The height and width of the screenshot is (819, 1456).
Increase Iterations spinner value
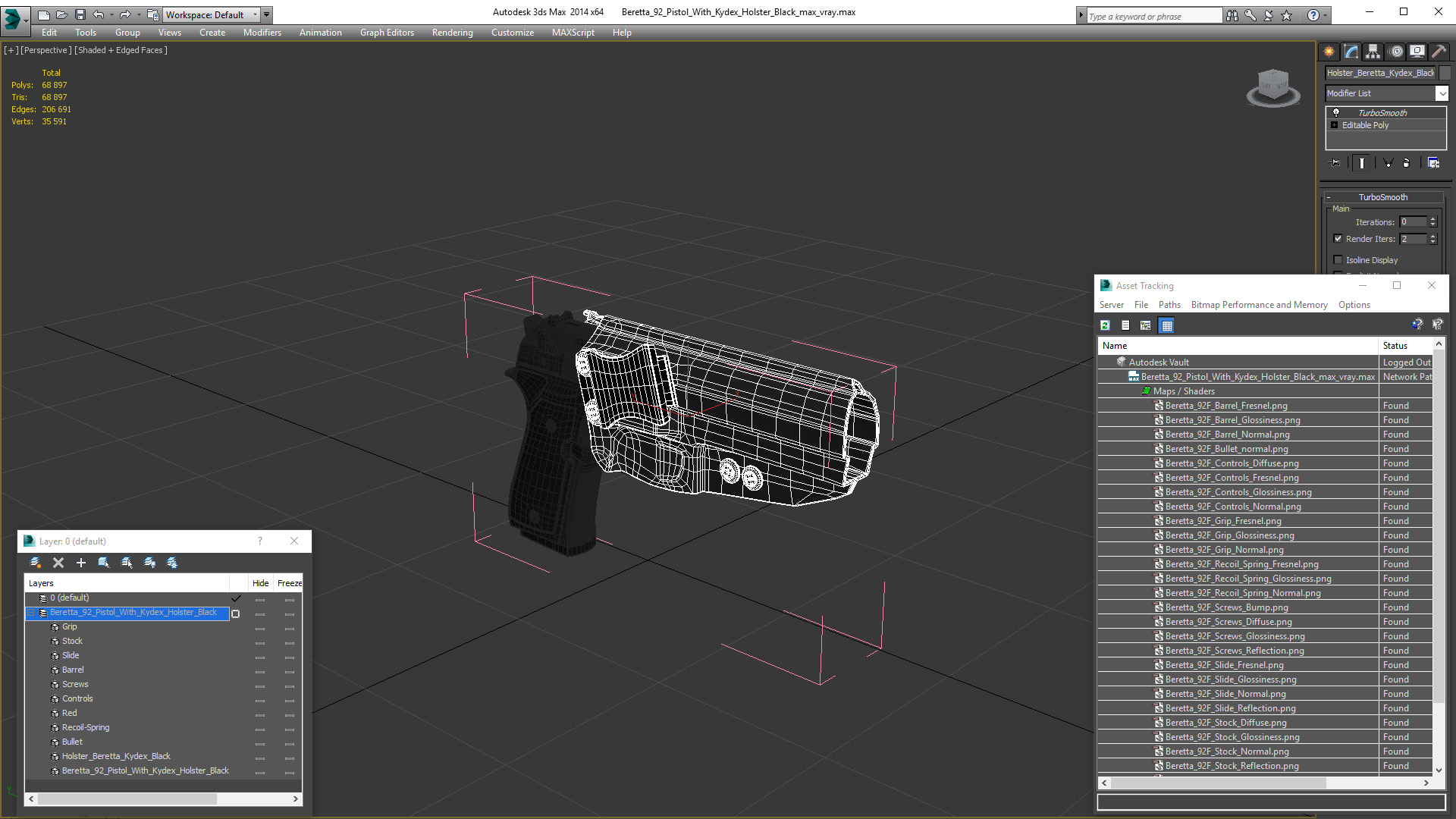(1432, 219)
